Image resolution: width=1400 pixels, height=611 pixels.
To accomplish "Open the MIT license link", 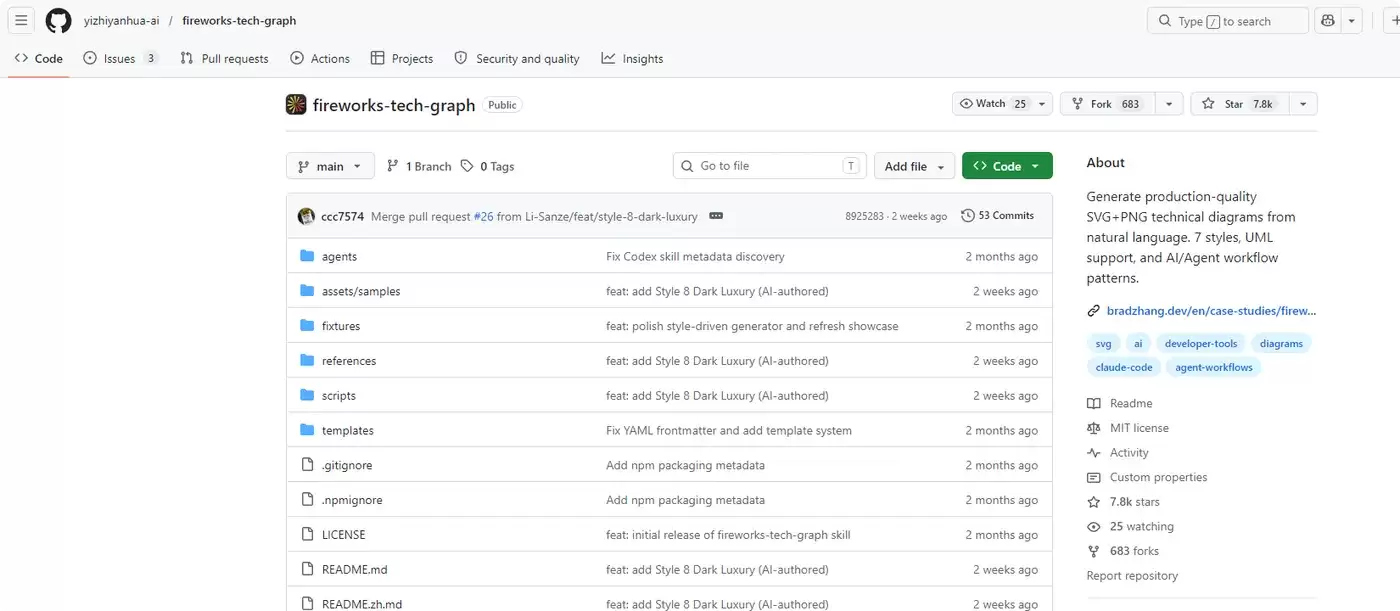I will point(1128,428).
